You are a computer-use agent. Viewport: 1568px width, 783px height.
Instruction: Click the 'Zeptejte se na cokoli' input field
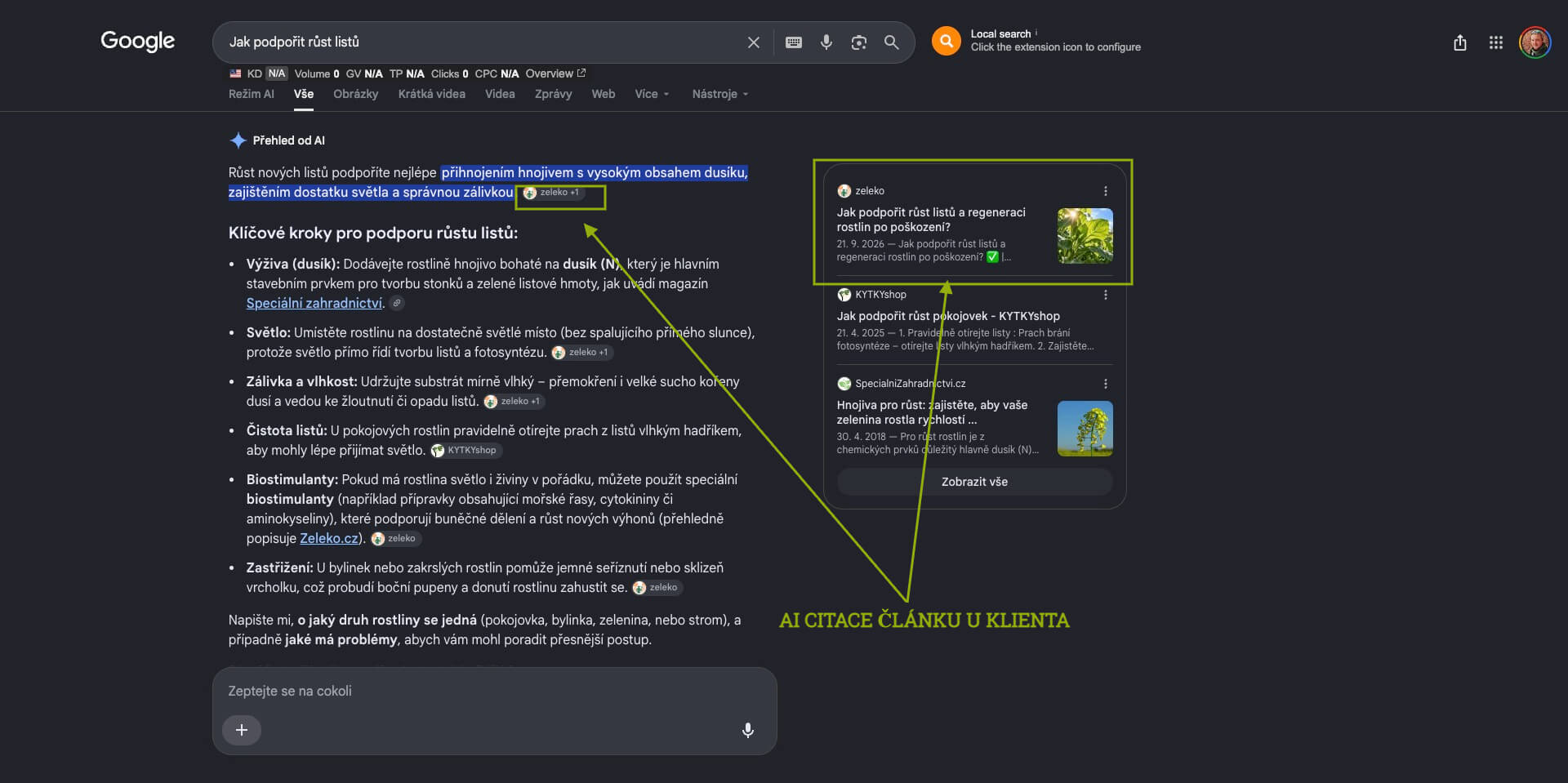coord(494,691)
